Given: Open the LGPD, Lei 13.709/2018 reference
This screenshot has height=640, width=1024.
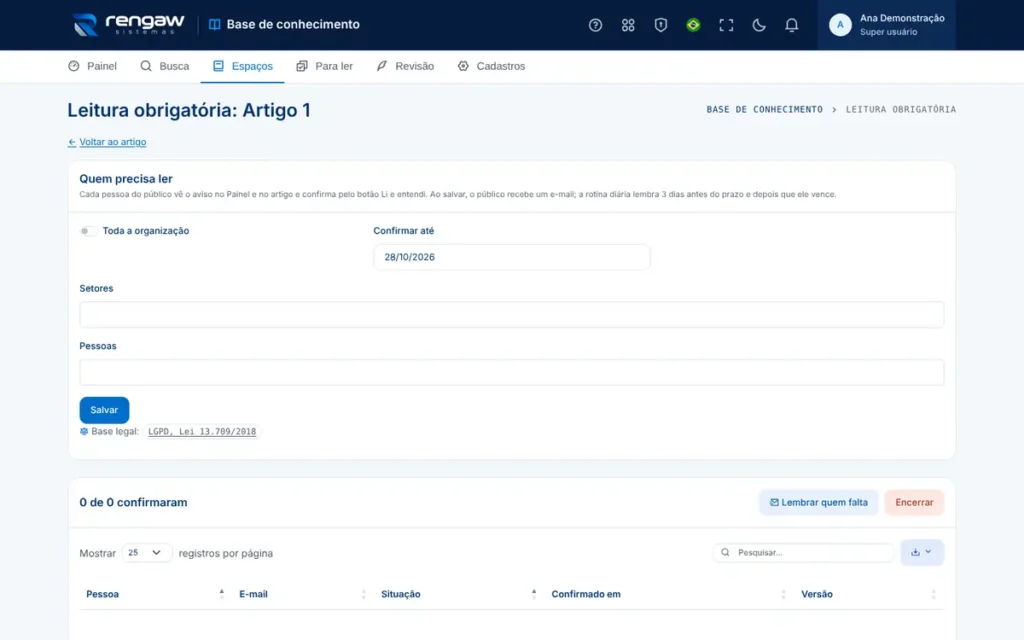Looking at the screenshot, I should (202, 432).
